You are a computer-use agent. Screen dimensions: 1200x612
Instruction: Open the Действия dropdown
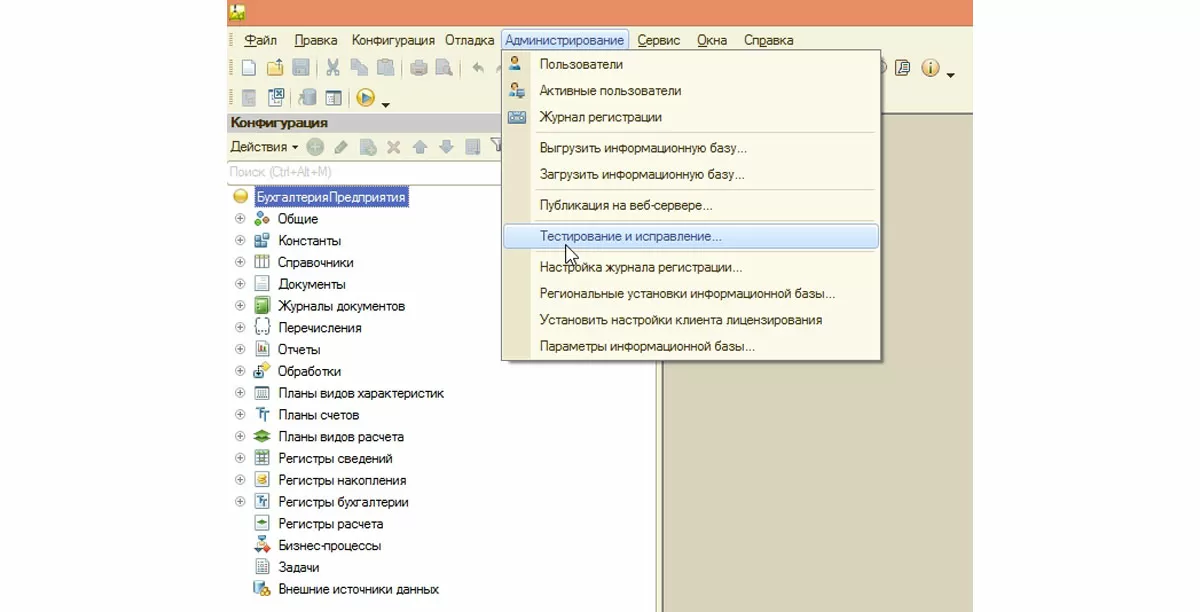(264, 147)
